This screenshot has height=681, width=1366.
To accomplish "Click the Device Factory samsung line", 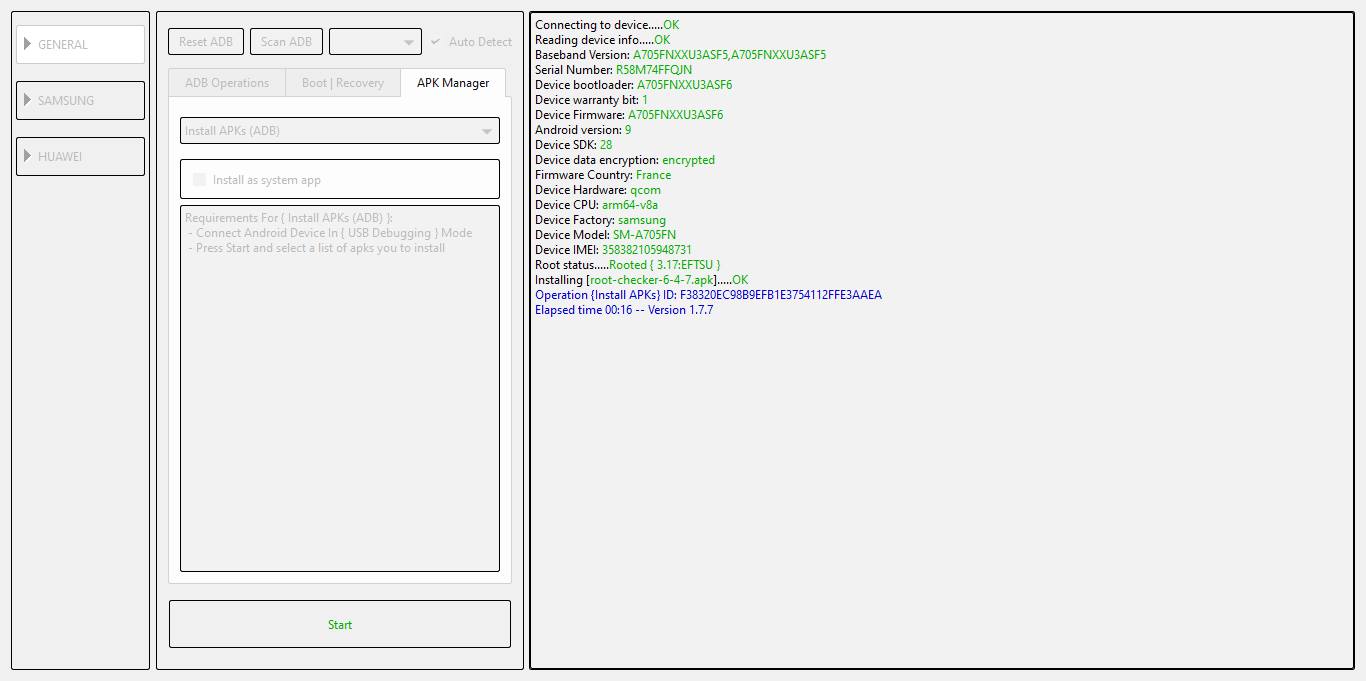I will pos(600,220).
